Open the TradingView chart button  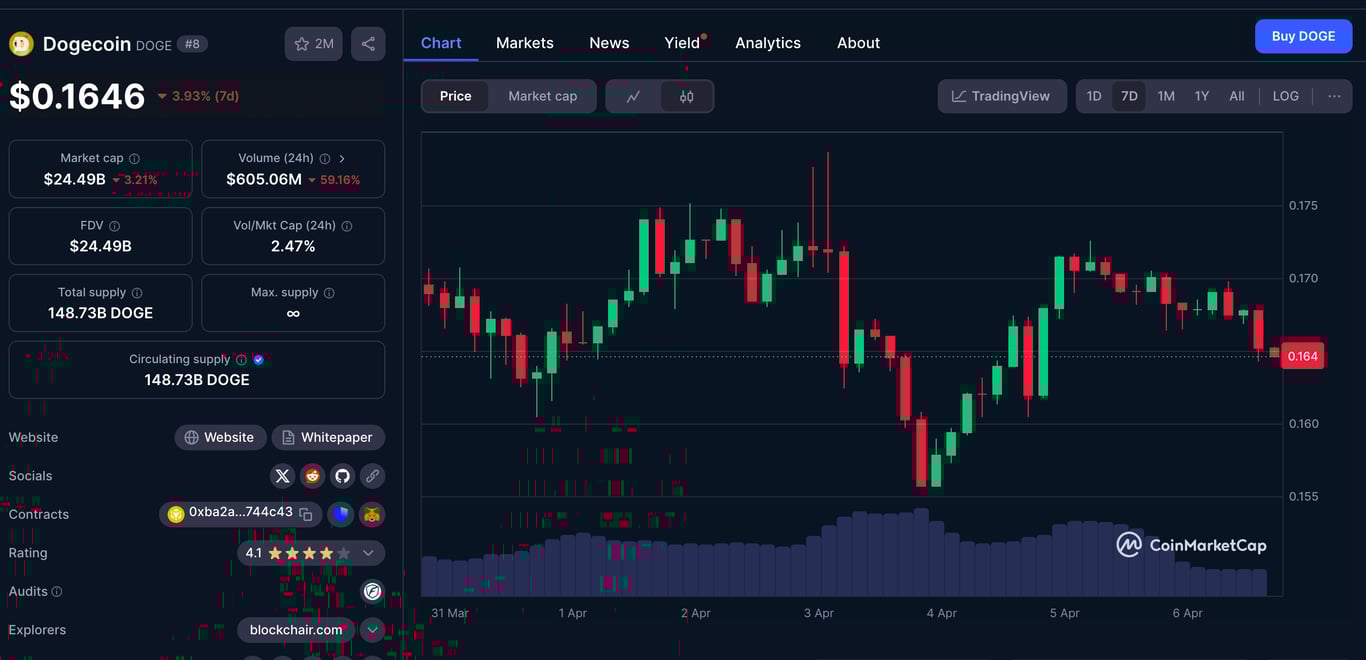coord(1001,96)
